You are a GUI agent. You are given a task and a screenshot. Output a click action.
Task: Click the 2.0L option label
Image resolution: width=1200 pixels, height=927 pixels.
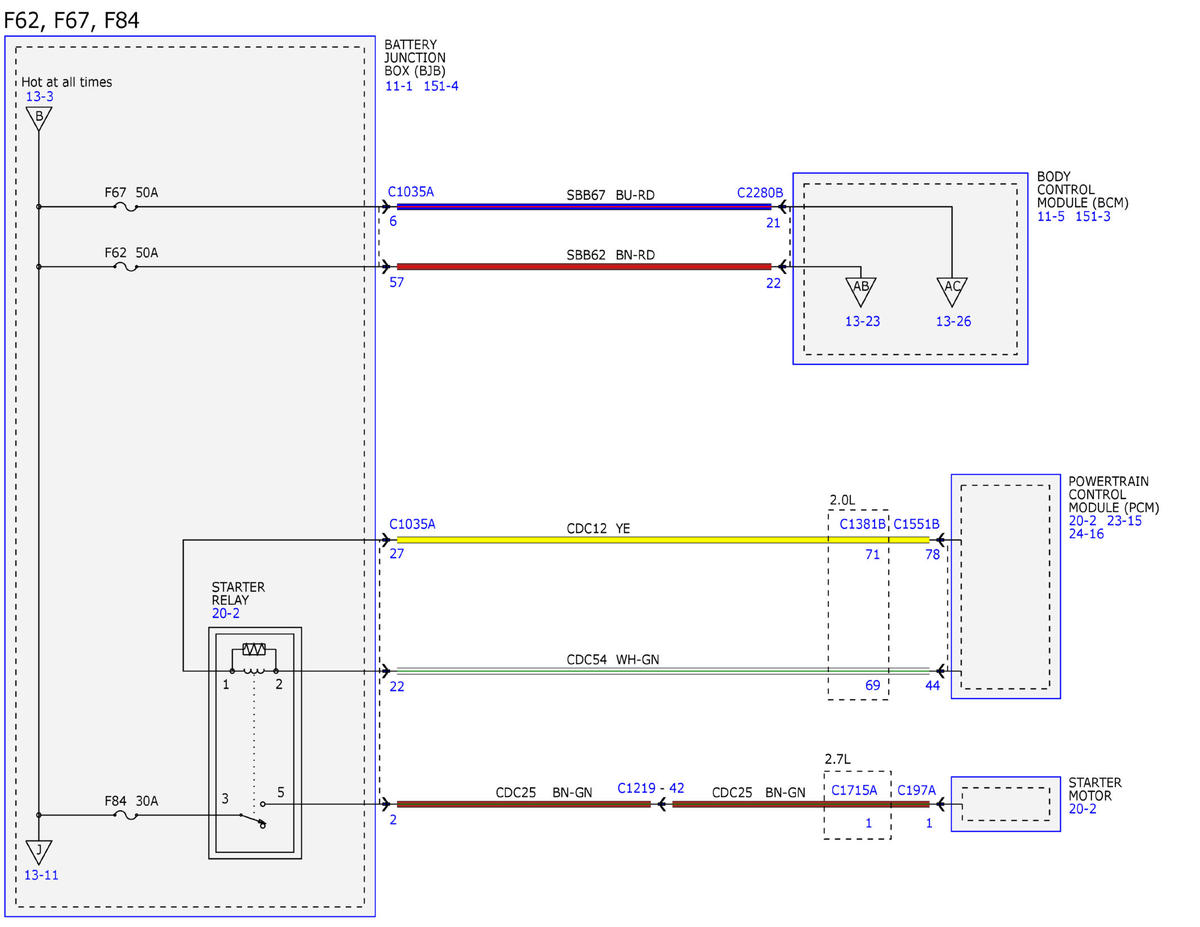click(843, 500)
